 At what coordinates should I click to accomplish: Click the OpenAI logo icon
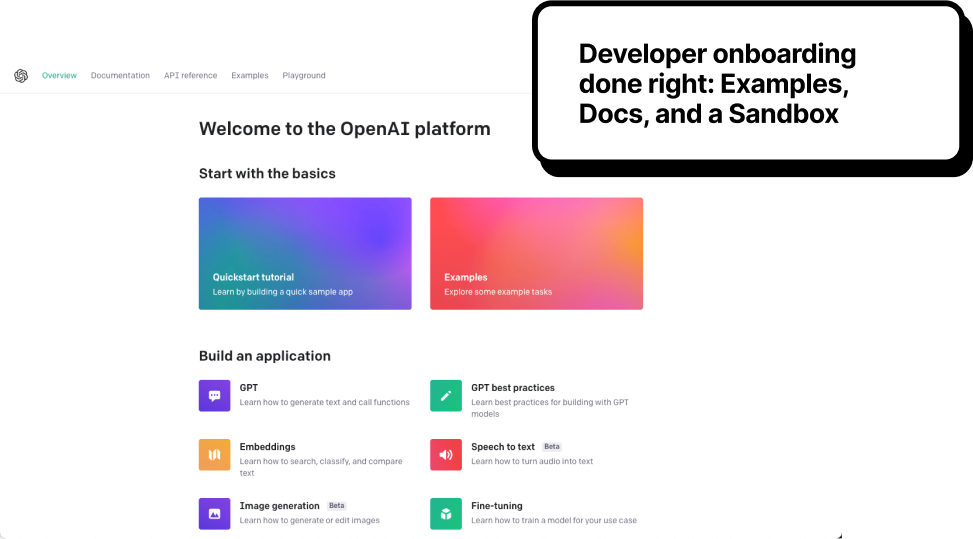click(x=21, y=76)
